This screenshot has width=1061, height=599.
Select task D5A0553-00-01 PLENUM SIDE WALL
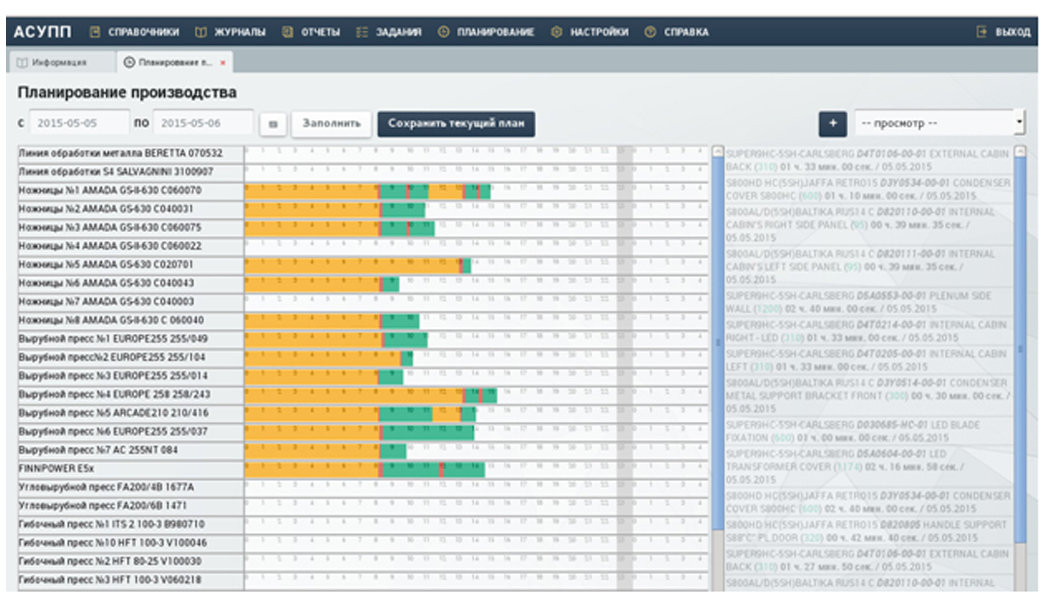click(x=869, y=303)
